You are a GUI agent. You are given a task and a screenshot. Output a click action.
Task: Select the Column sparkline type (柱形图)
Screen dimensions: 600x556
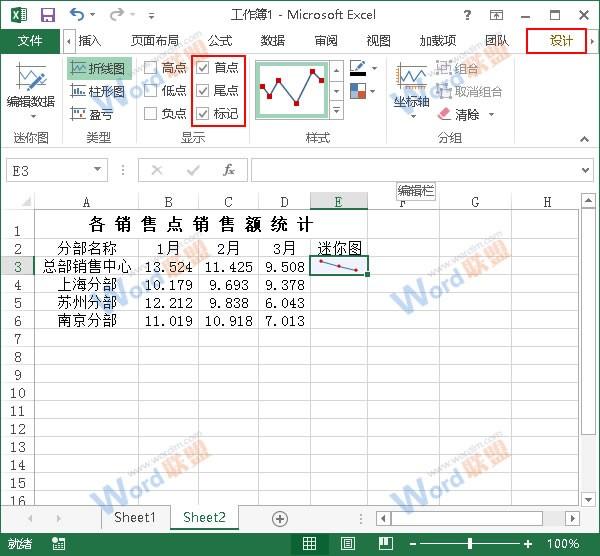tap(98, 91)
